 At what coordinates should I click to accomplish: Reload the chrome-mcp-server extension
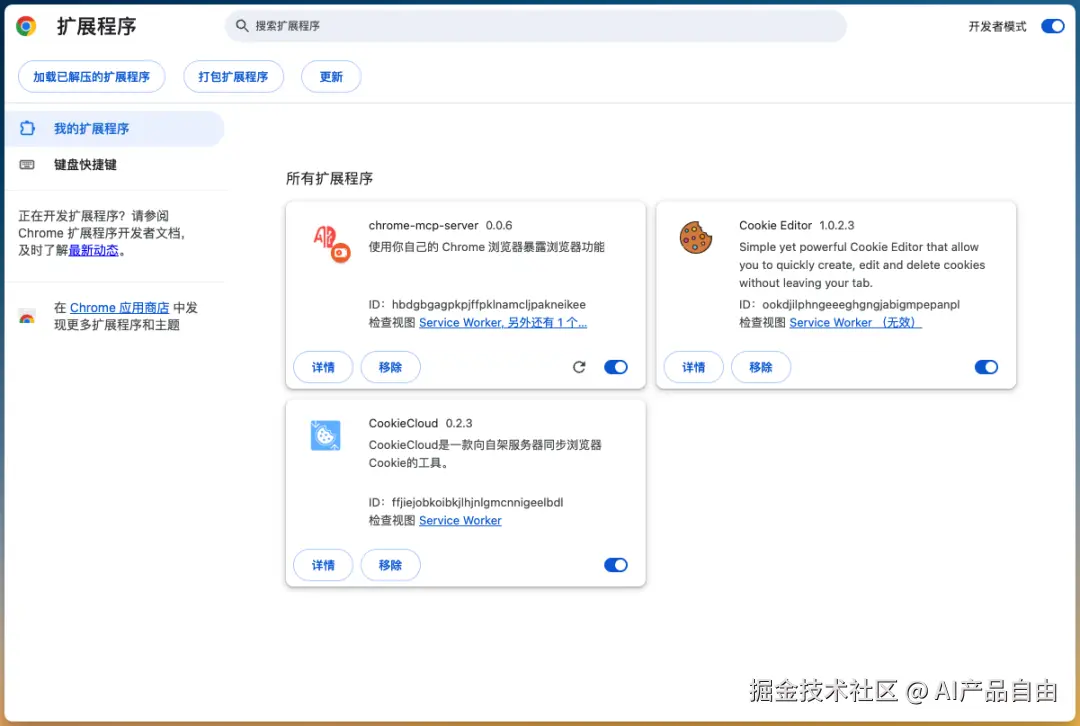(579, 367)
